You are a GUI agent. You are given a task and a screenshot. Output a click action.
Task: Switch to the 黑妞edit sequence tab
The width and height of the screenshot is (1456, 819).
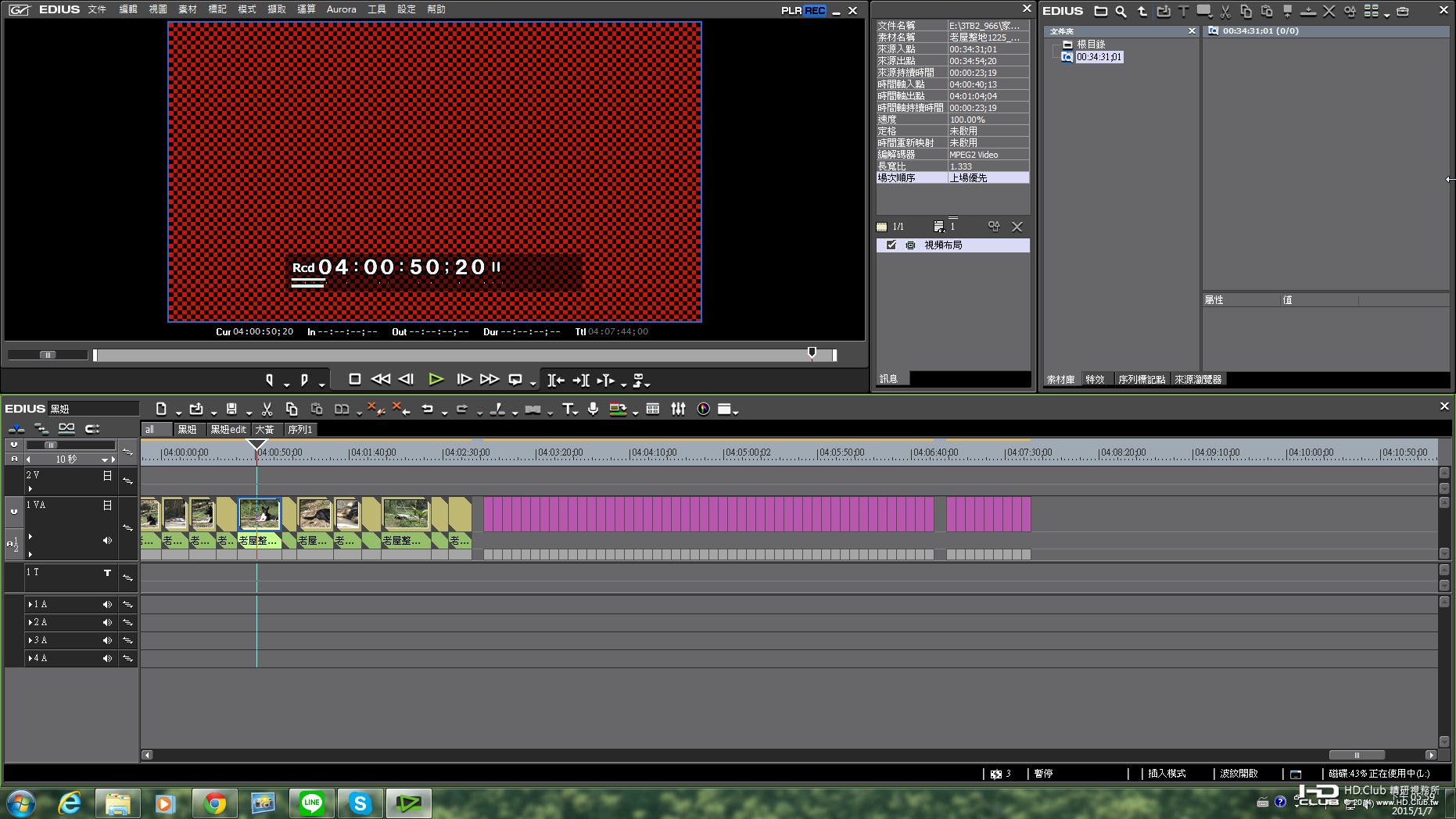click(x=228, y=429)
